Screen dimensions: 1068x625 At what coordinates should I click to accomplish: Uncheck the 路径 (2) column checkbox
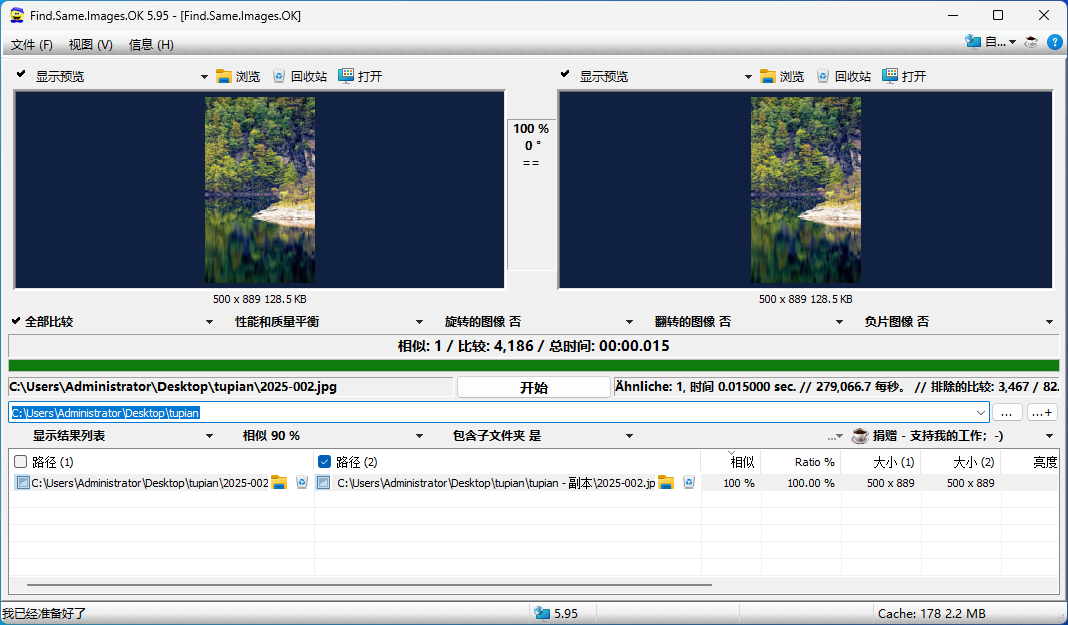point(324,462)
